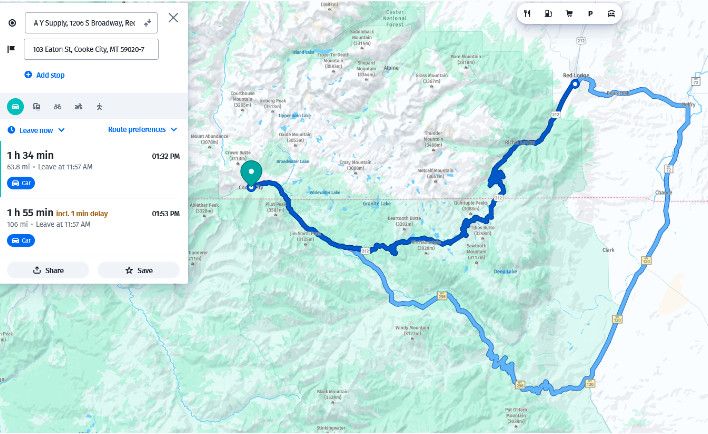
Task: Show hotels using the bed icon
Action: [611, 14]
